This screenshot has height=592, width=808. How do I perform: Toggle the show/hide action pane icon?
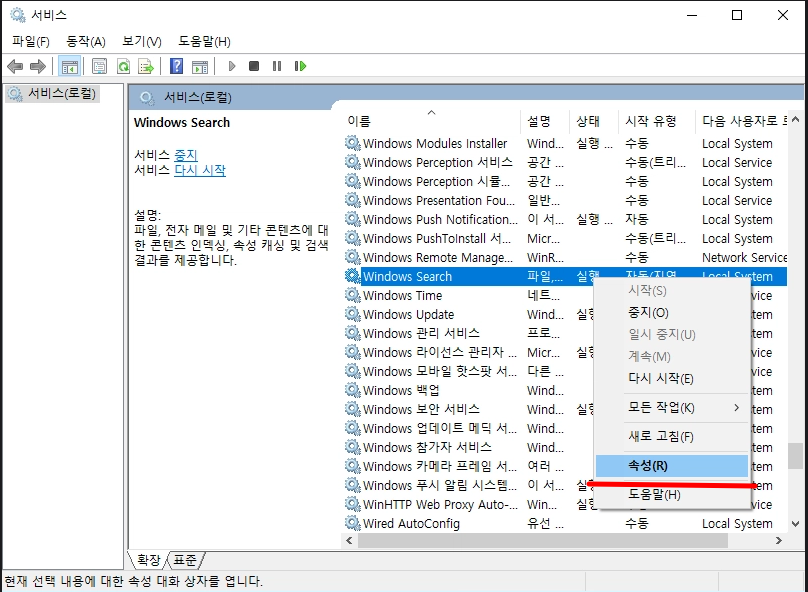click(200, 66)
